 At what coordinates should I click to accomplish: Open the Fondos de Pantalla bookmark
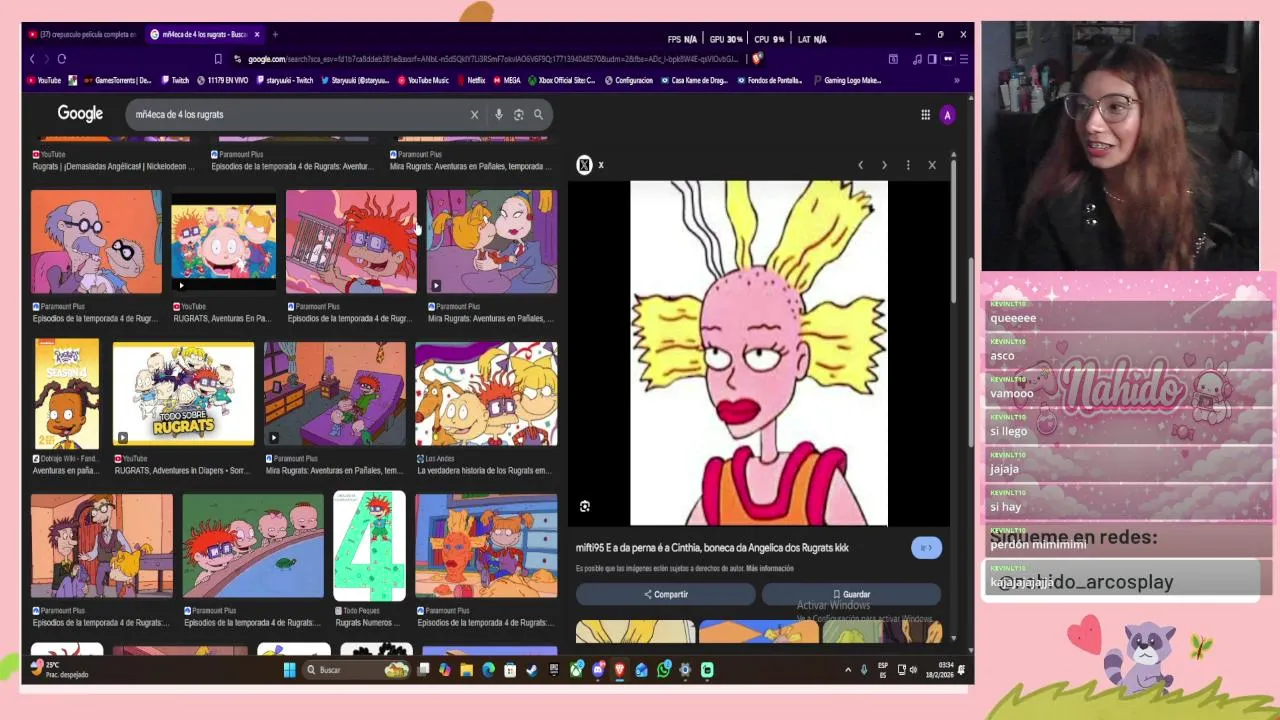(x=770, y=81)
